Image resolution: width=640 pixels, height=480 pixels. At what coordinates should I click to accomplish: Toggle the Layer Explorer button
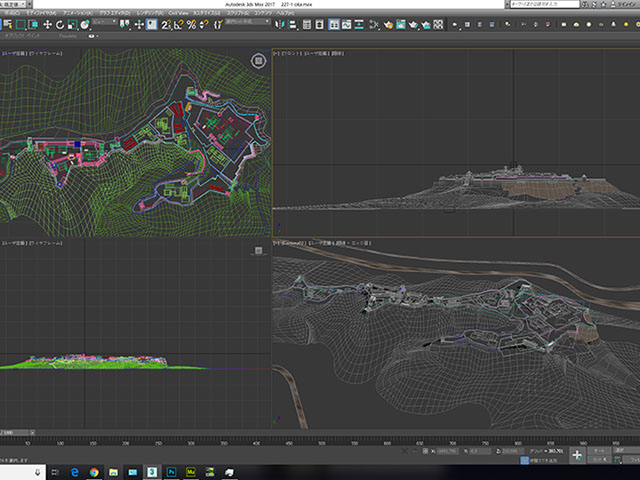point(320,25)
